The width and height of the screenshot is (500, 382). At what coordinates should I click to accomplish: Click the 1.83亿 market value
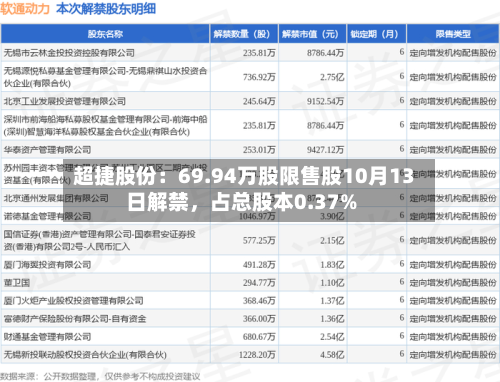(332, 265)
